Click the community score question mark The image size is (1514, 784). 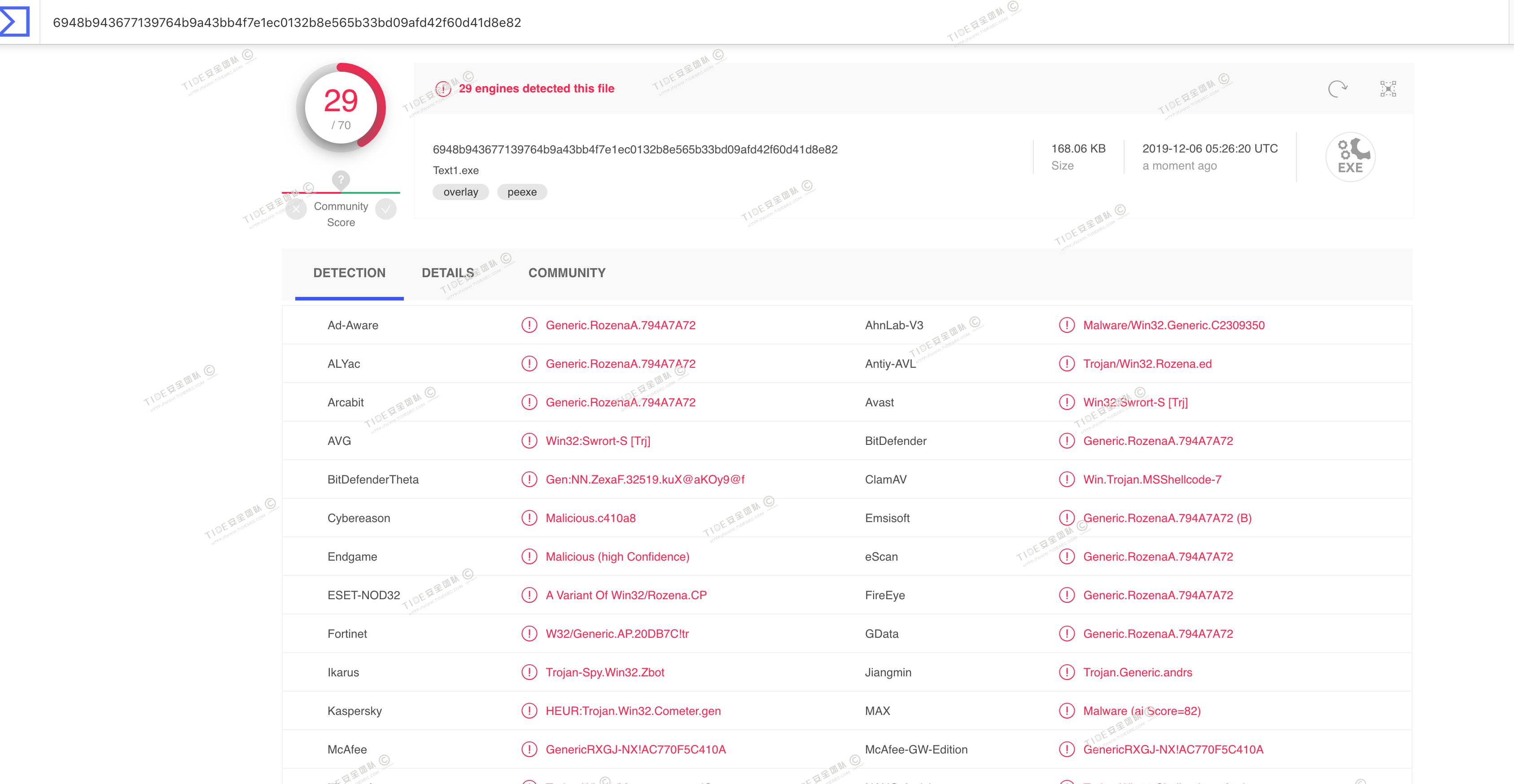[341, 179]
